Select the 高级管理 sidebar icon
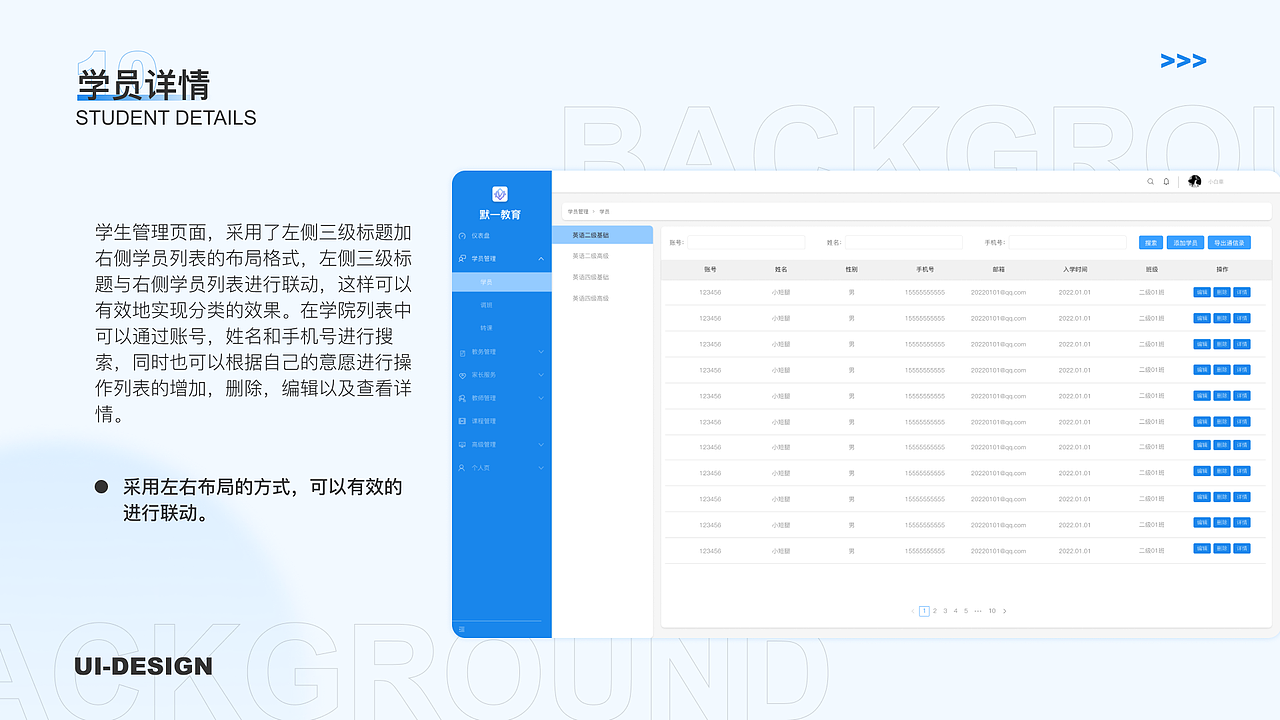 click(x=460, y=444)
